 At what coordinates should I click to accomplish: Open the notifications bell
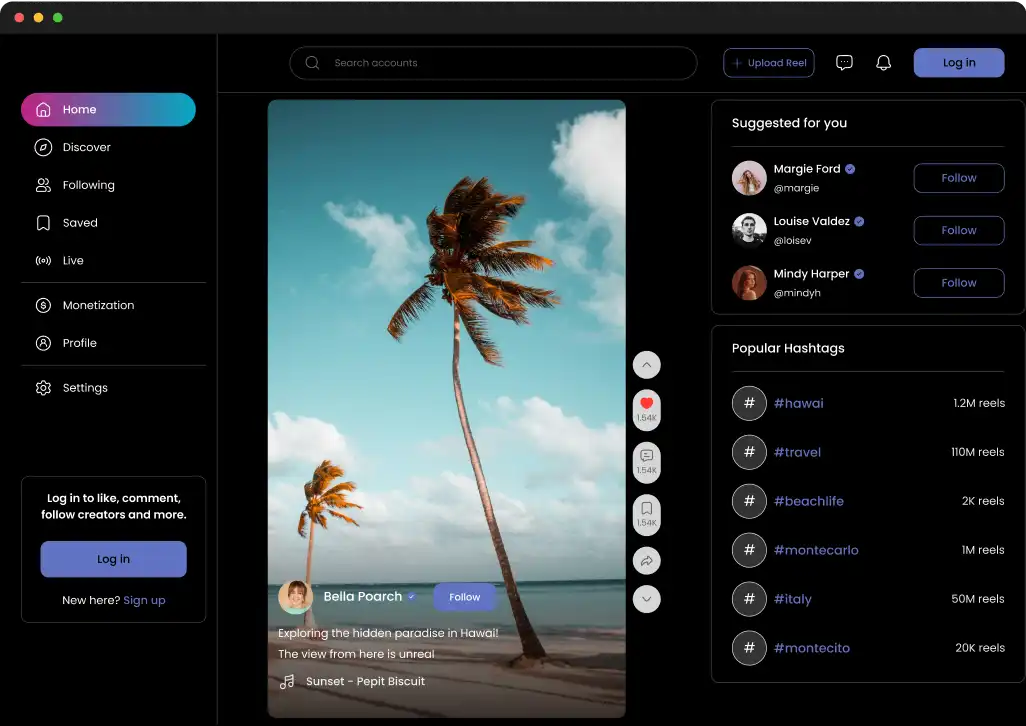(x=883, y=63)
